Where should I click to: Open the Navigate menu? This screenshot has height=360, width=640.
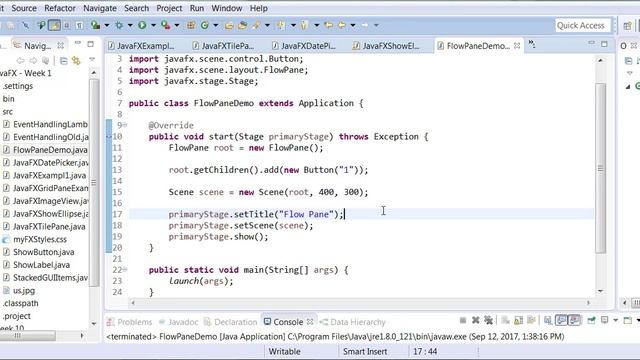pos(100,8)
